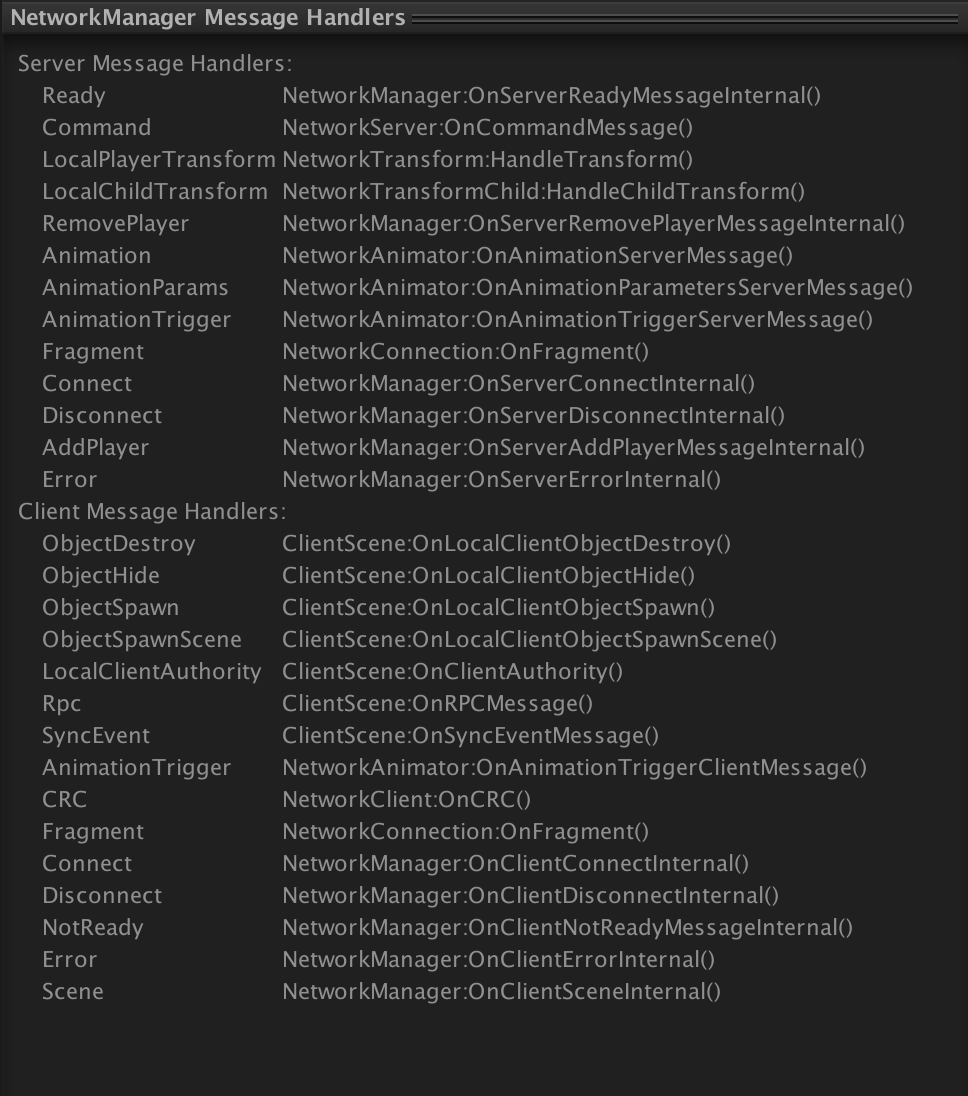Click the ObjectSpawnScene message label

coord(141,640)
